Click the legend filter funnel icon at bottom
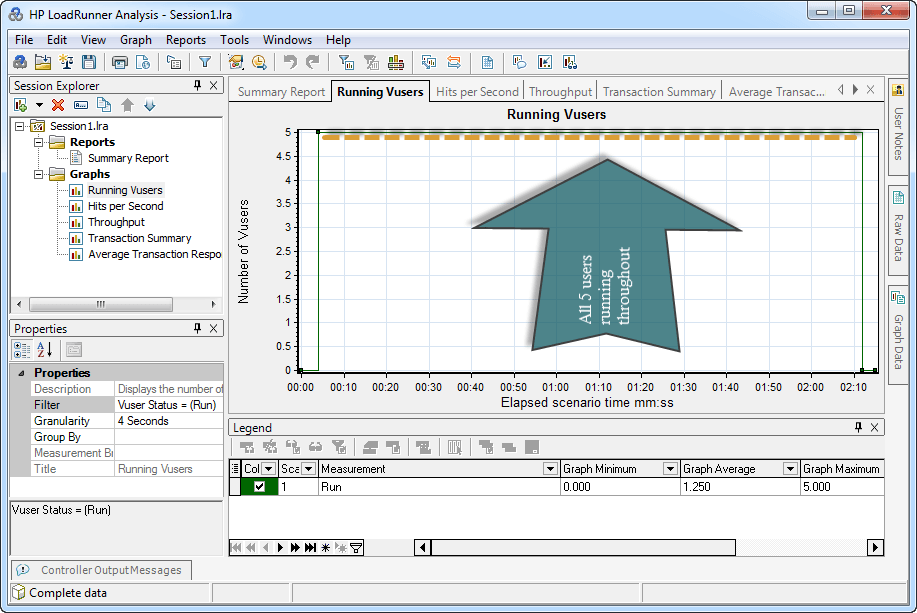Screen dimensions: 917x613 [x=356, y=547]
